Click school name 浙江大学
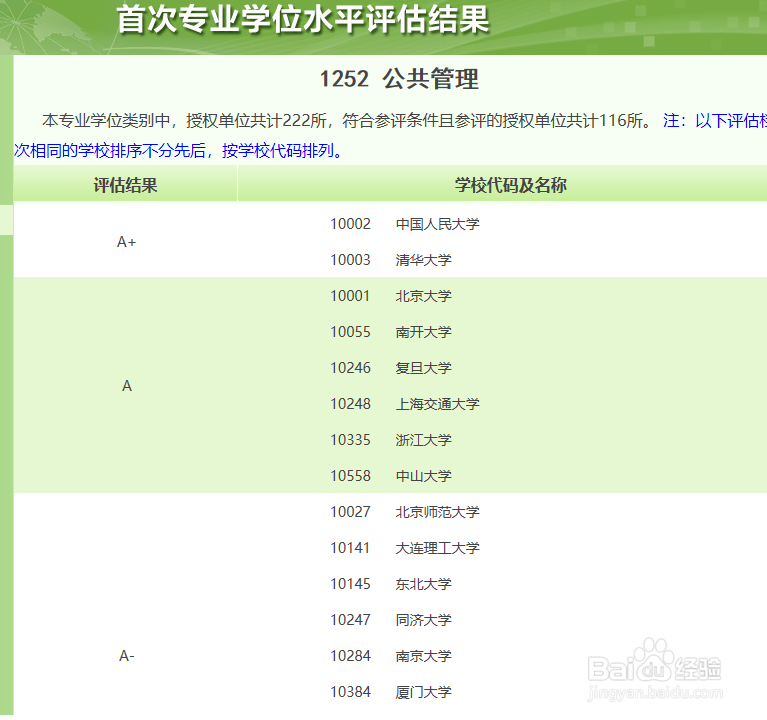This screenshot has height=720, width=767. tap(423, 440)
